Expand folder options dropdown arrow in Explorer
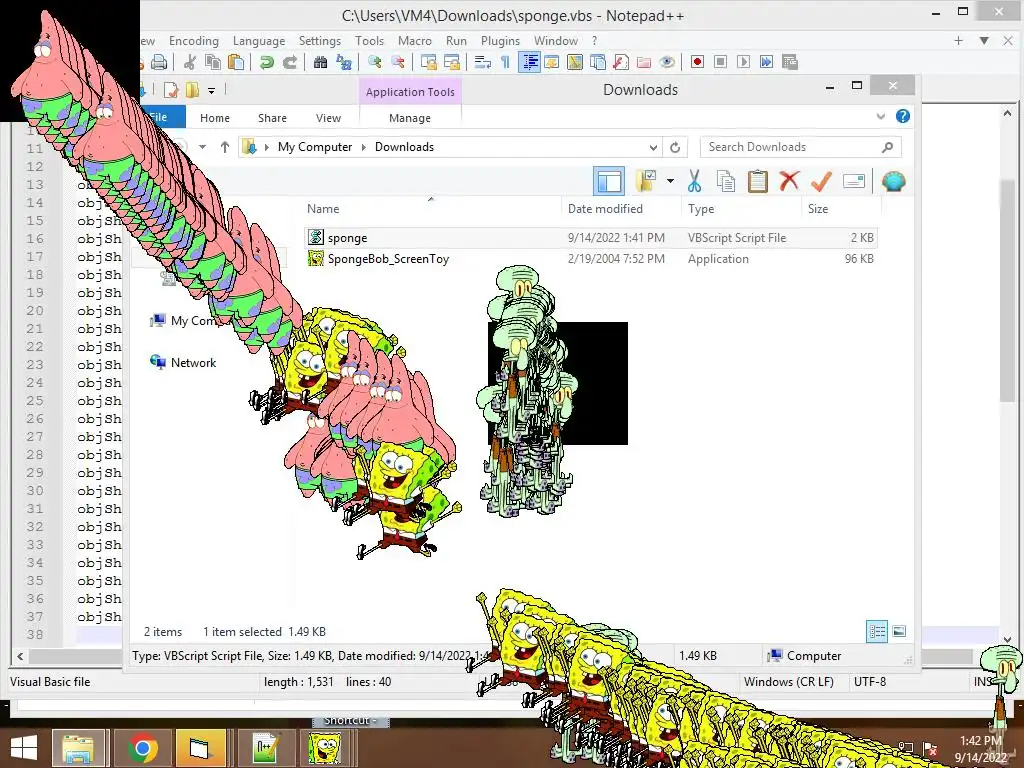Image resolution: width=1024 pixels, height=768 pixels. 670,181
